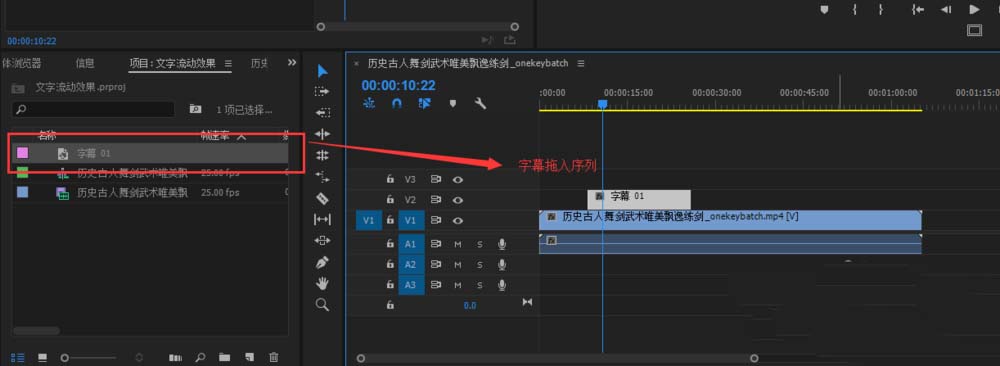Switch project panel to icon view

(x=43, y=358)
